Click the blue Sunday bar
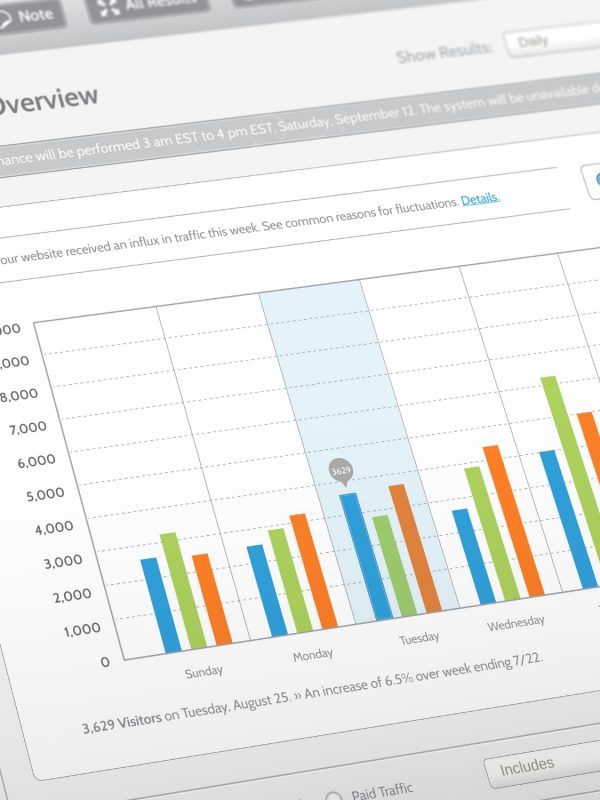 (161, 605)
